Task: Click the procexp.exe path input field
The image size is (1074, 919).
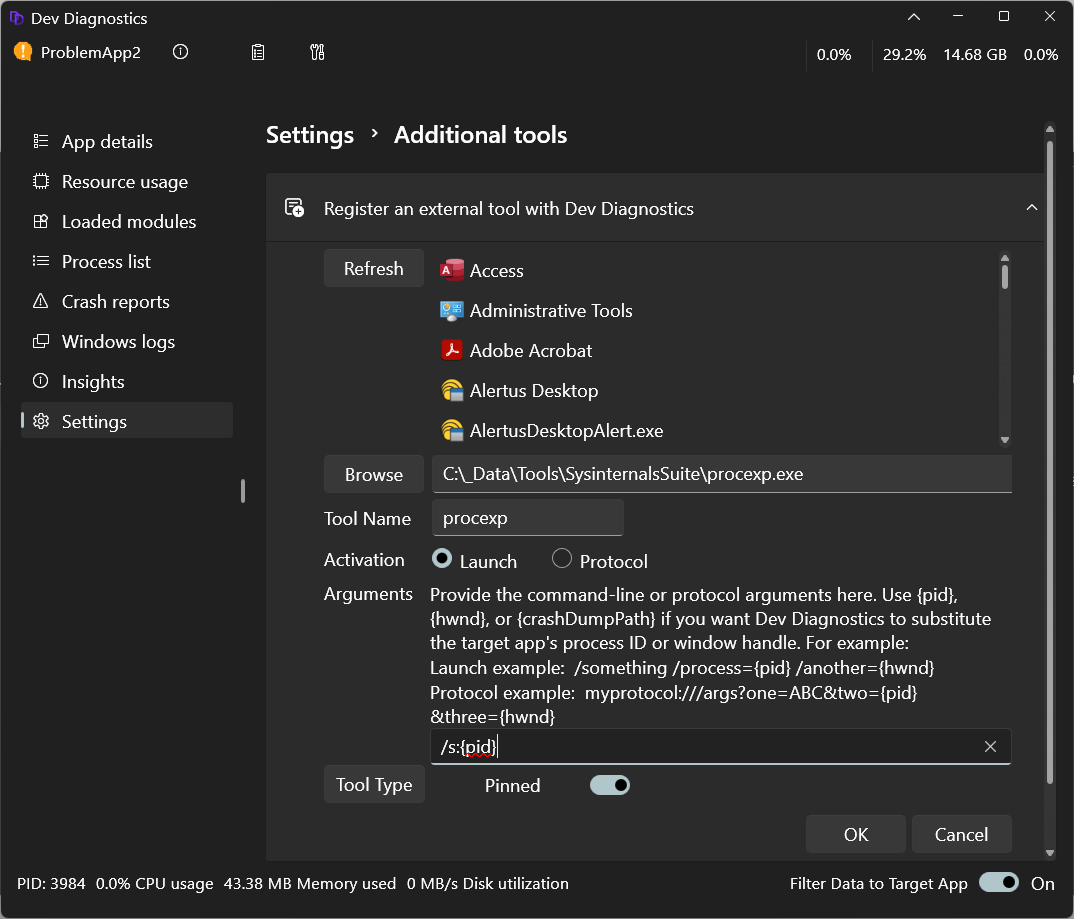Action: coord(722,474)
